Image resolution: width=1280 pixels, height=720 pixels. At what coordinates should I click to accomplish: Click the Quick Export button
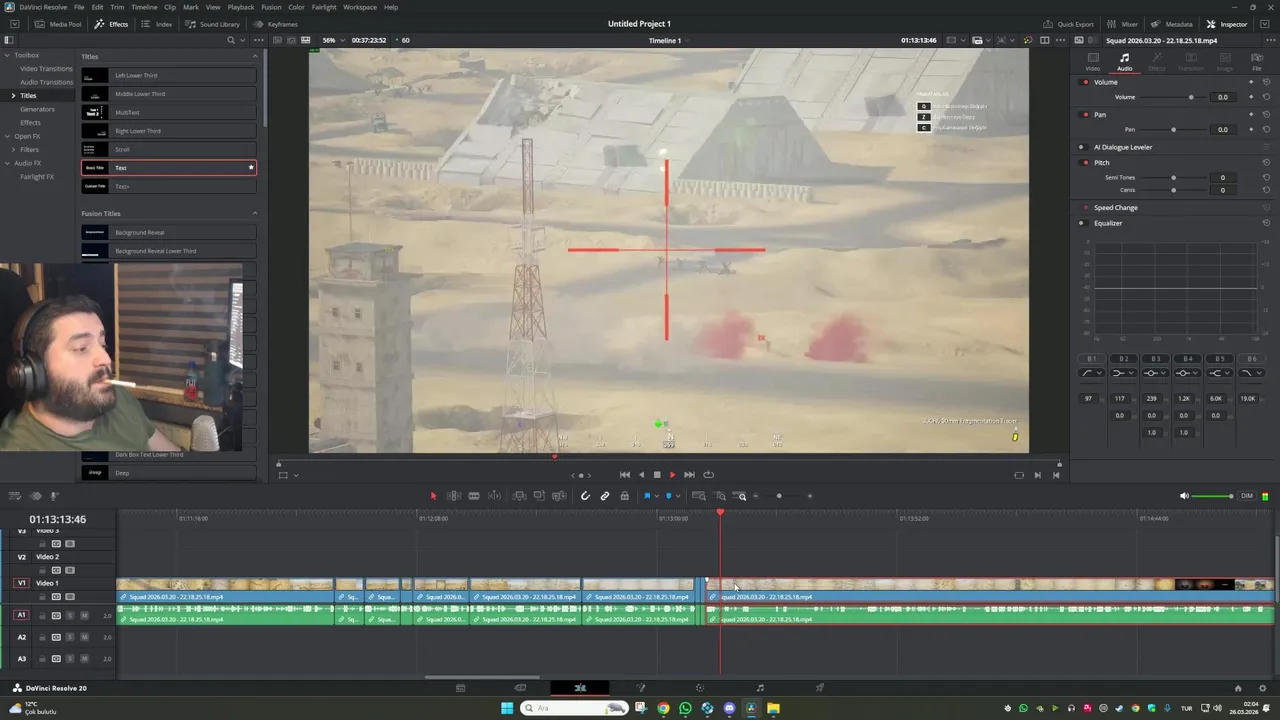pyautogui.click(x=1068, y=24)
